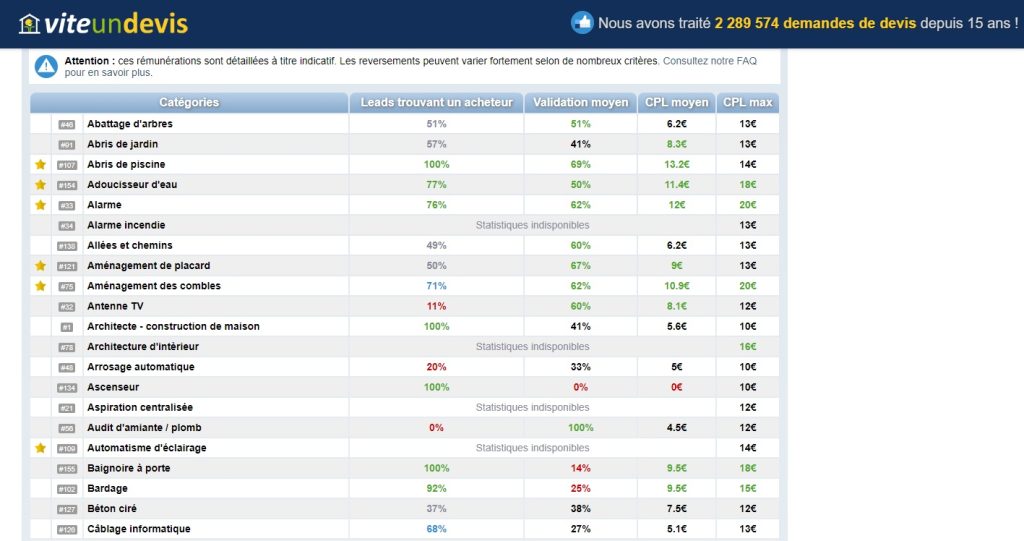Select the Câblage informatique category name

[x=138, y=529]
